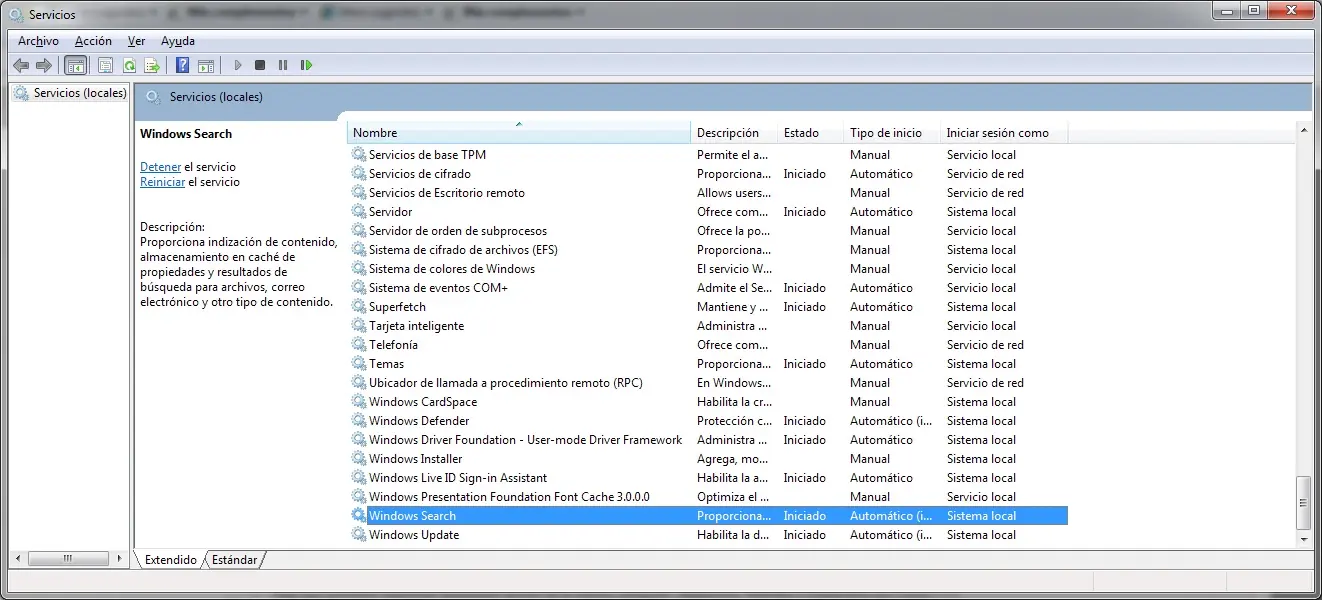Viewport: 1322px width, 600px height.
Task: Open the Properties toolbar icon
Action: [x=105, y=65]
